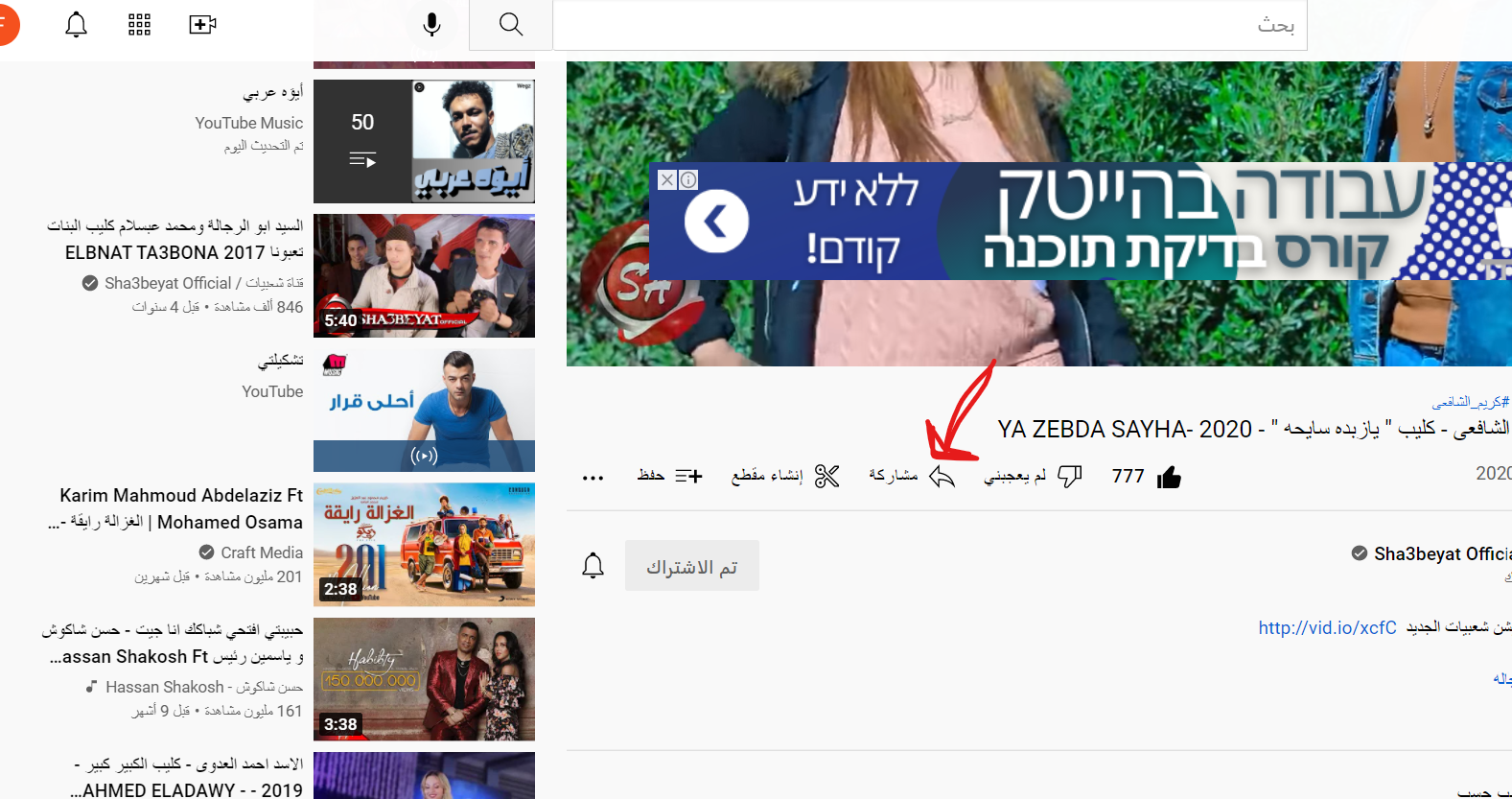The width and height of the screenshot is (1512, 799).
Task: Click the search magnifier button
Action: click(x=511, y=24)
